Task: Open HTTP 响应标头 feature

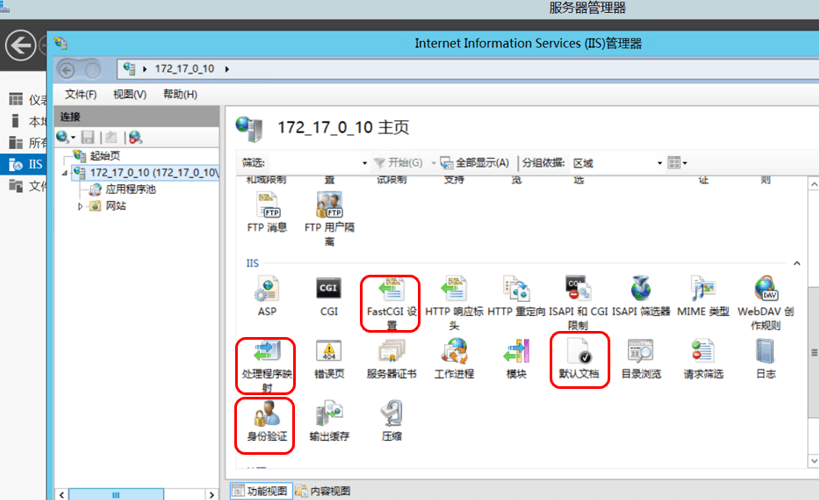Action: [x=454, y=303]
